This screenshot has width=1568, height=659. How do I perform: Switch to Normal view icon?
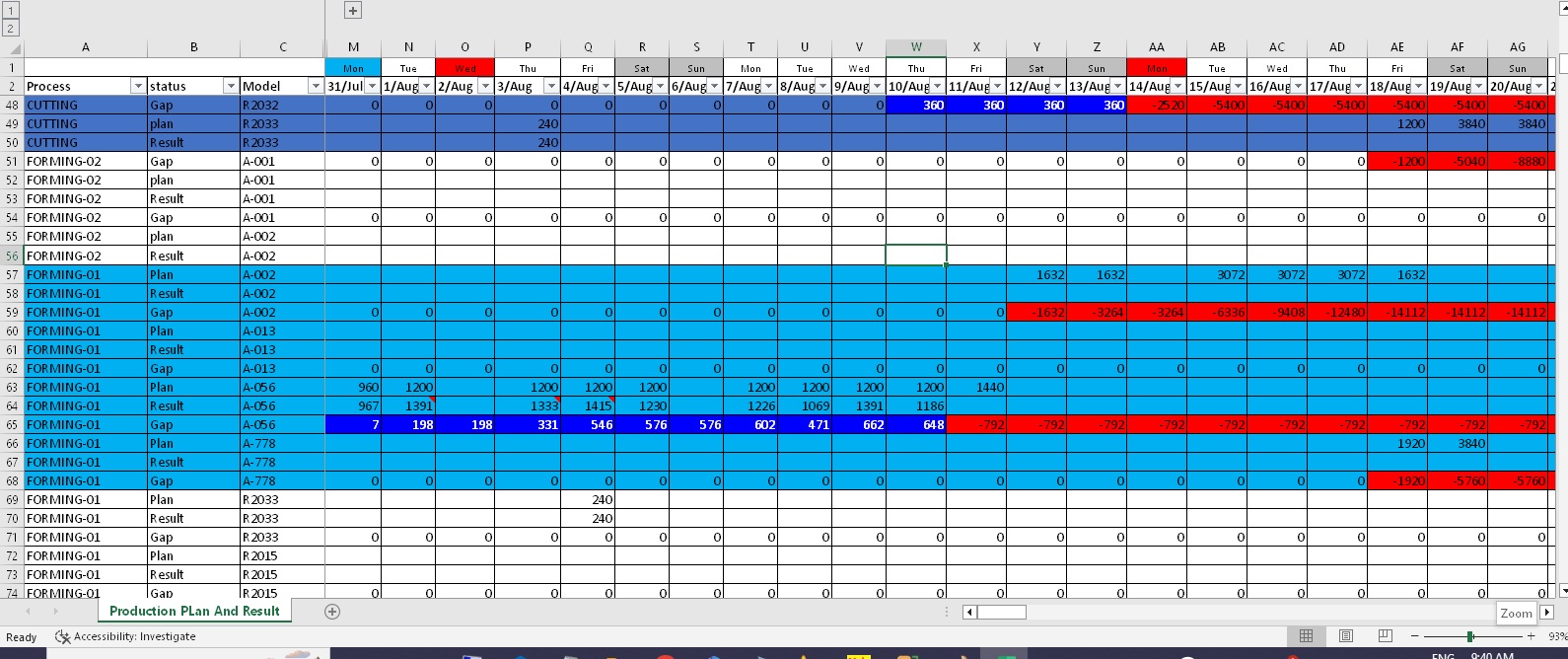[x=1306, y=636]
